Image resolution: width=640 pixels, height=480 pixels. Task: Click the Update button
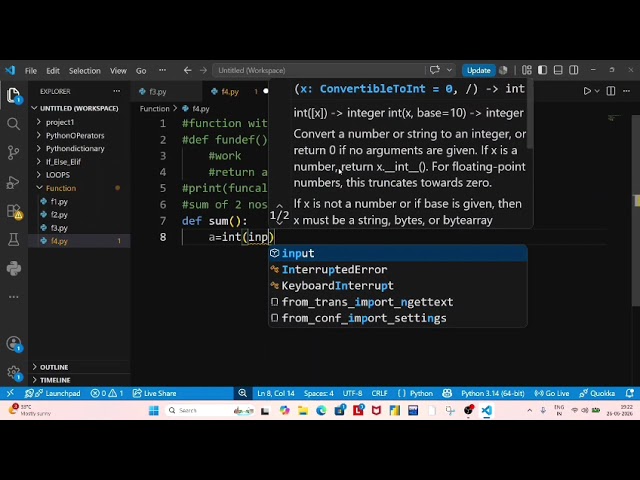(x=478, y=70)
